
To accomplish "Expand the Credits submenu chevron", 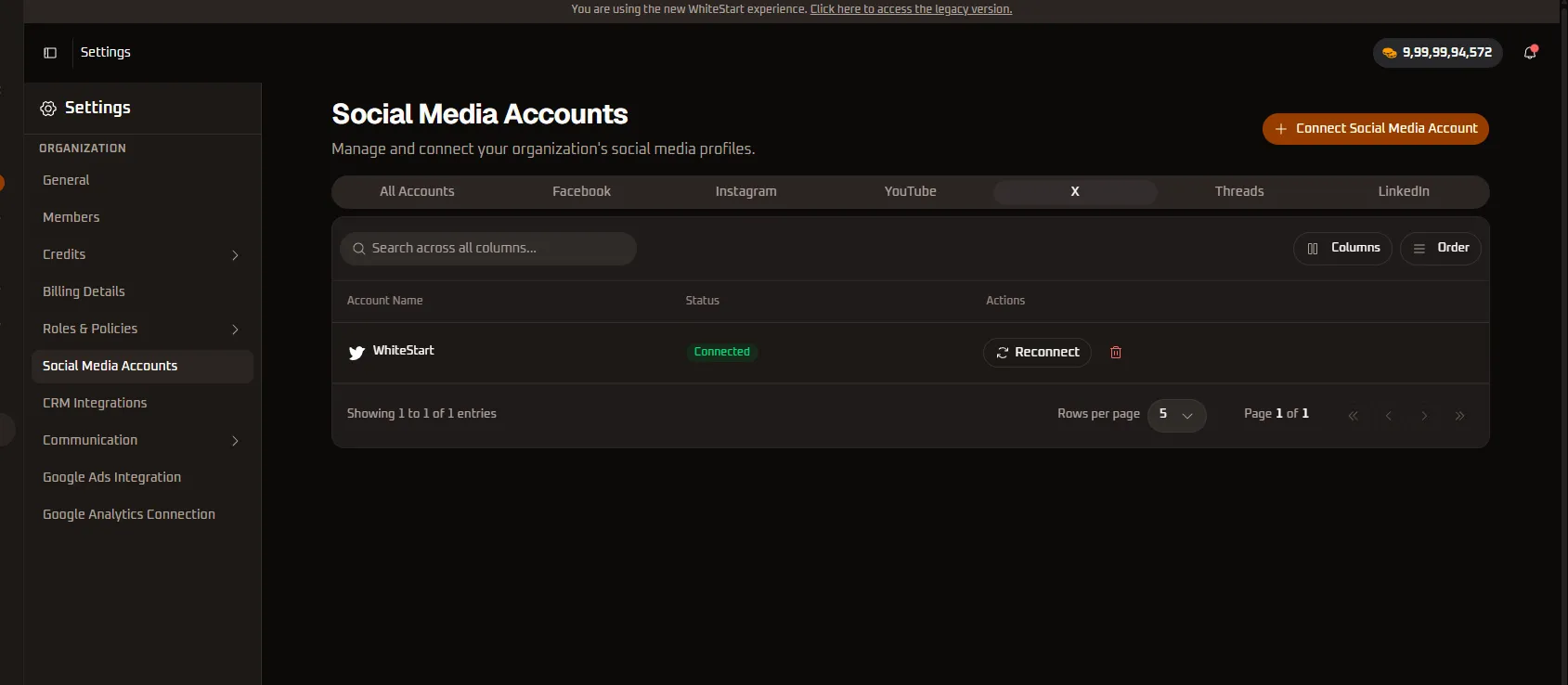I will 235,255.
